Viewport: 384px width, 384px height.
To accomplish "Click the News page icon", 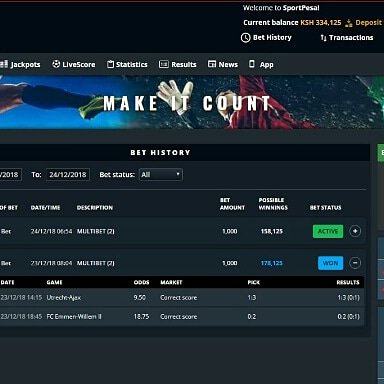I will point(212,64).
